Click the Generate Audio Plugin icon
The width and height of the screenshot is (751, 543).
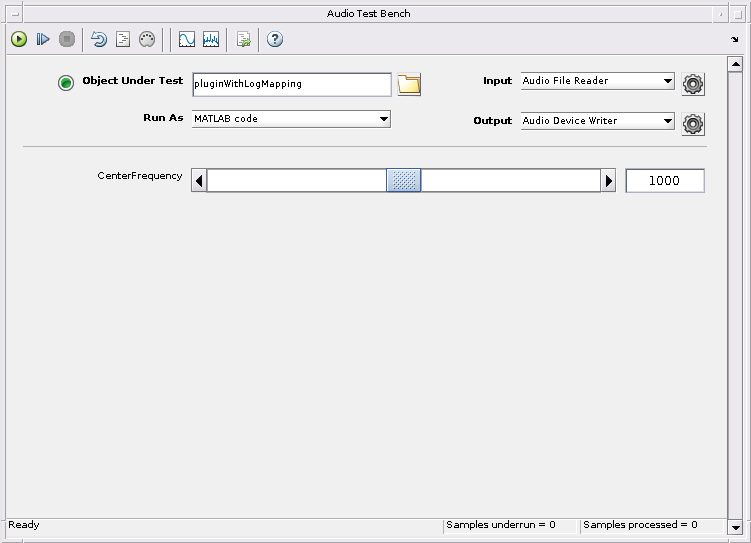(243, 39)
